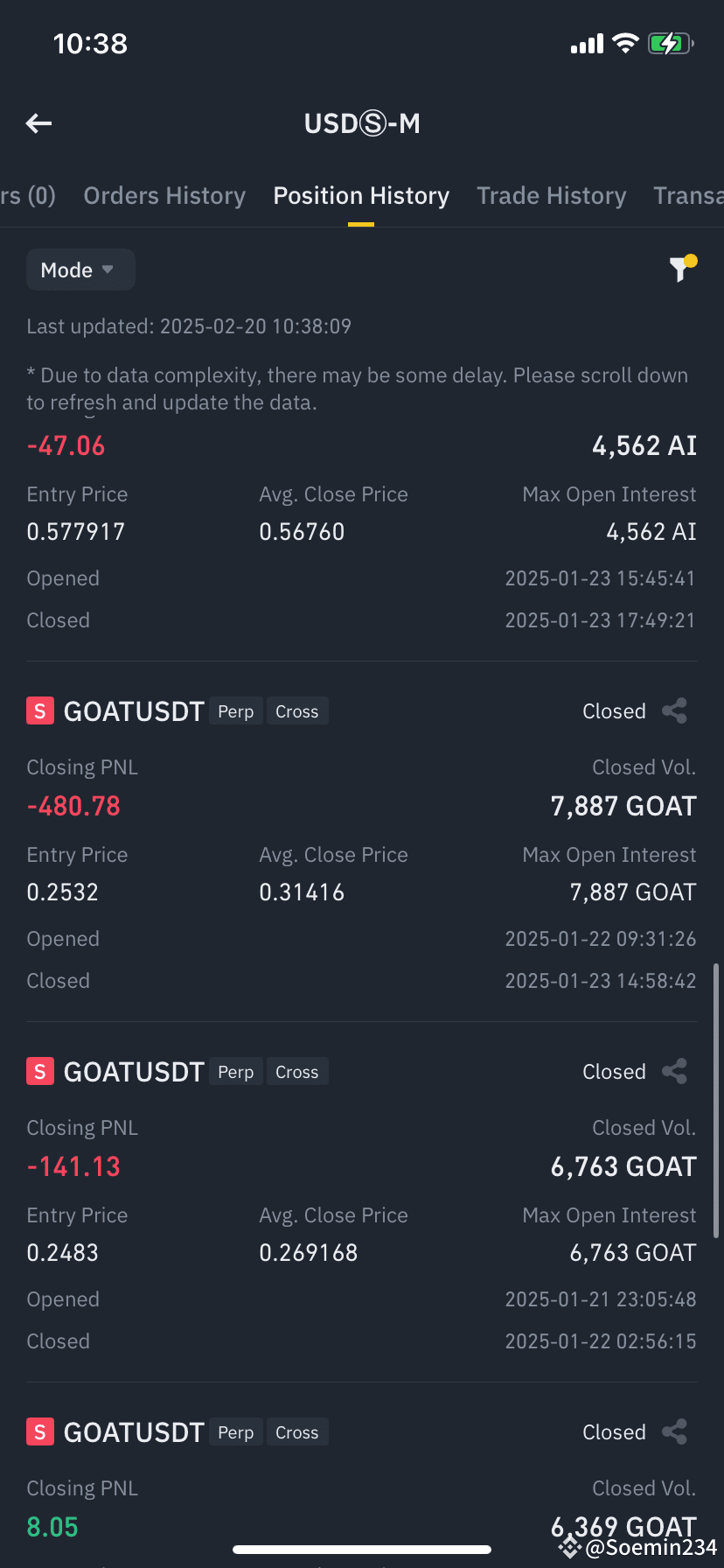The height and width of the screenshot is (1568, 724).
Task: Click the Mode dropdown arrow
Action: click(x=108, y=269)
